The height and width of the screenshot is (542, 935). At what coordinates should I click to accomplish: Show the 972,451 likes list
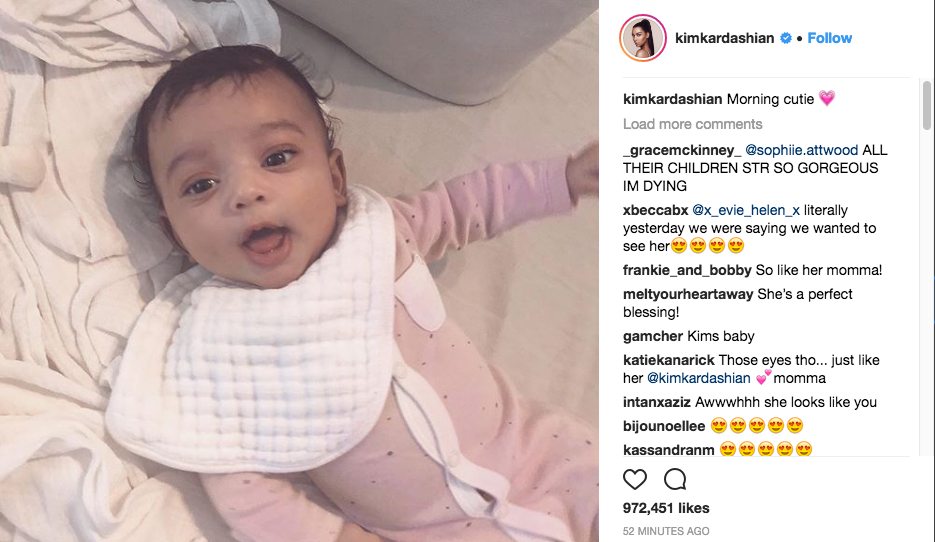[666, 508]
